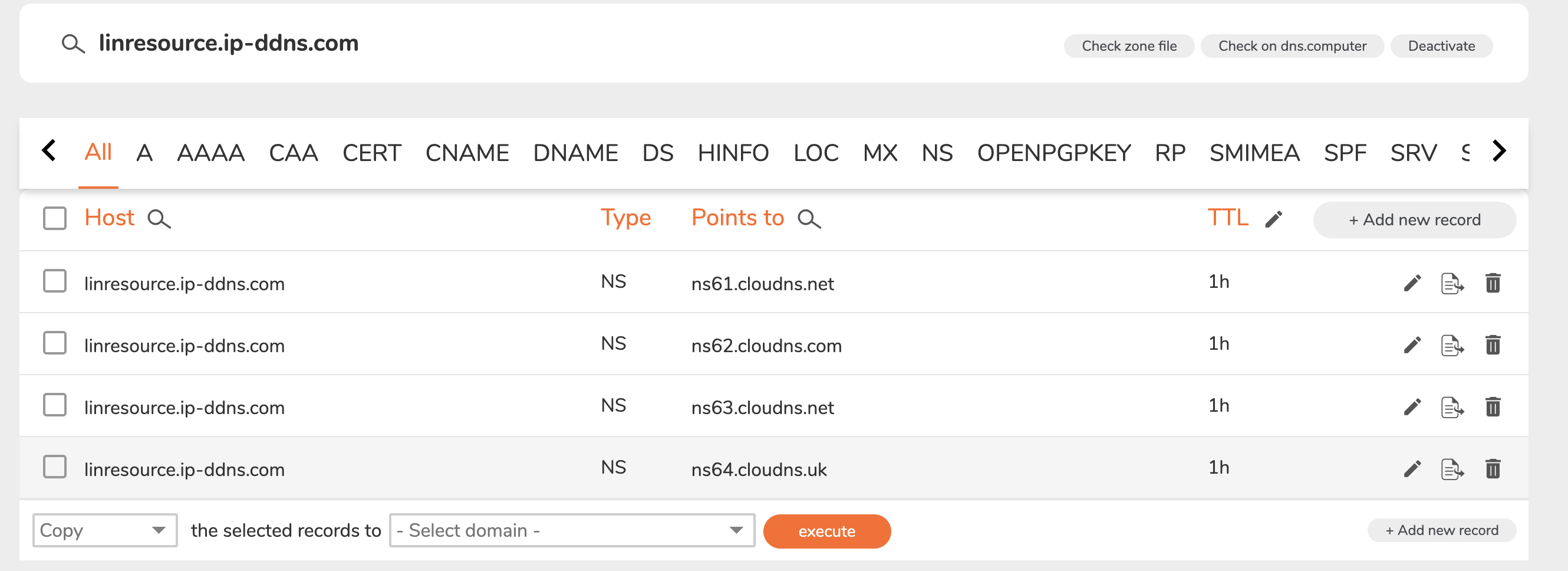Image resolution: width=1568 pixels, height=571 pixels.
Task: Open Points to column search magnifier
Action: pyautogui.click(x=809, y=219)
